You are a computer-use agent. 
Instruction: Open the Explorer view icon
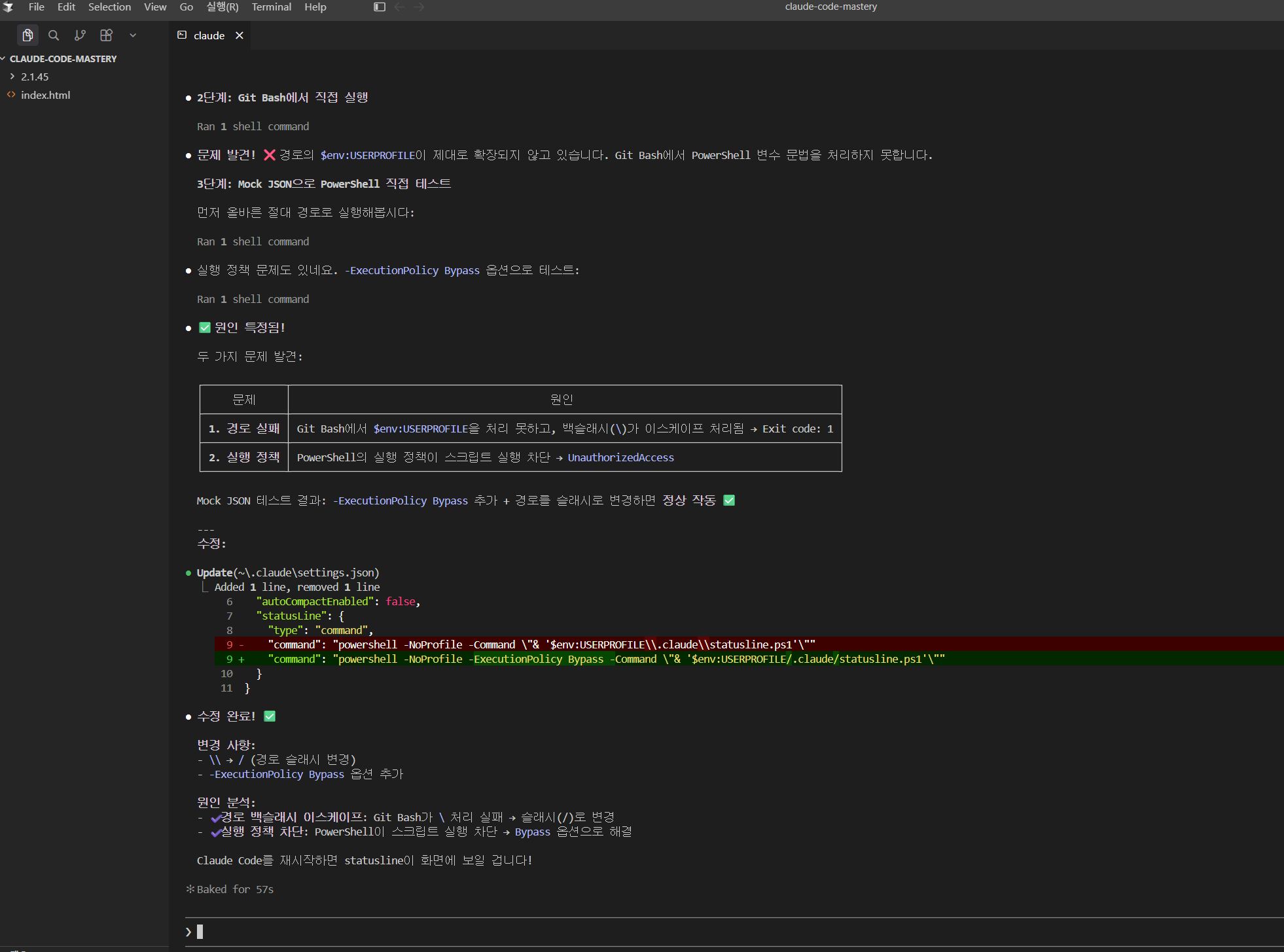27,35
